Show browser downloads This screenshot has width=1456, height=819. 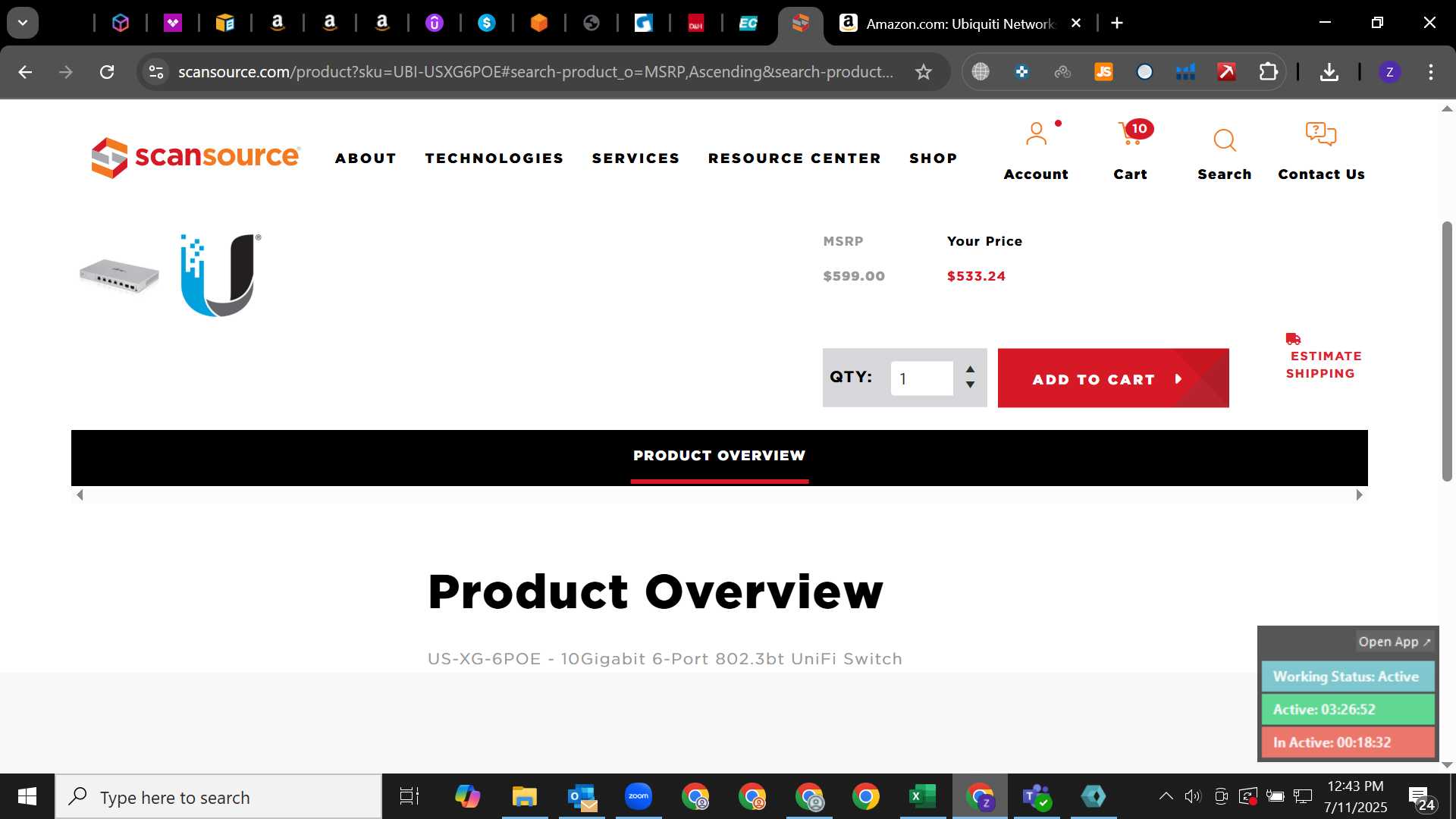point(1329,72)
